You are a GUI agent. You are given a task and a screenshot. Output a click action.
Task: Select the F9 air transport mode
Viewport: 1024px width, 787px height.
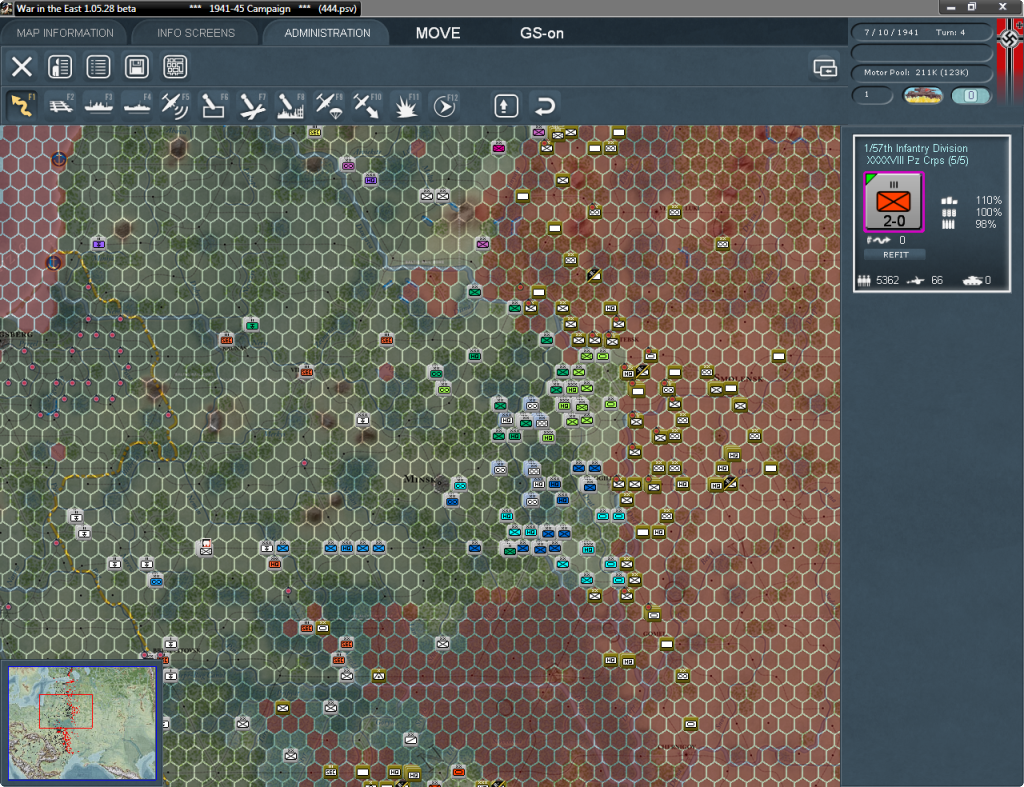point(329,105)
